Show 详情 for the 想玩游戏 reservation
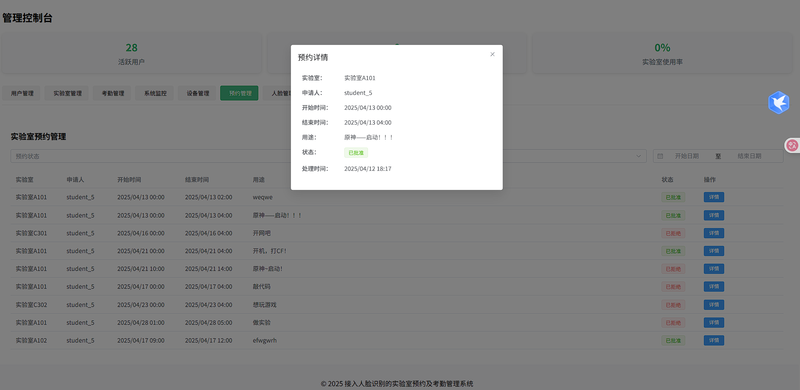 coord(714,305)
